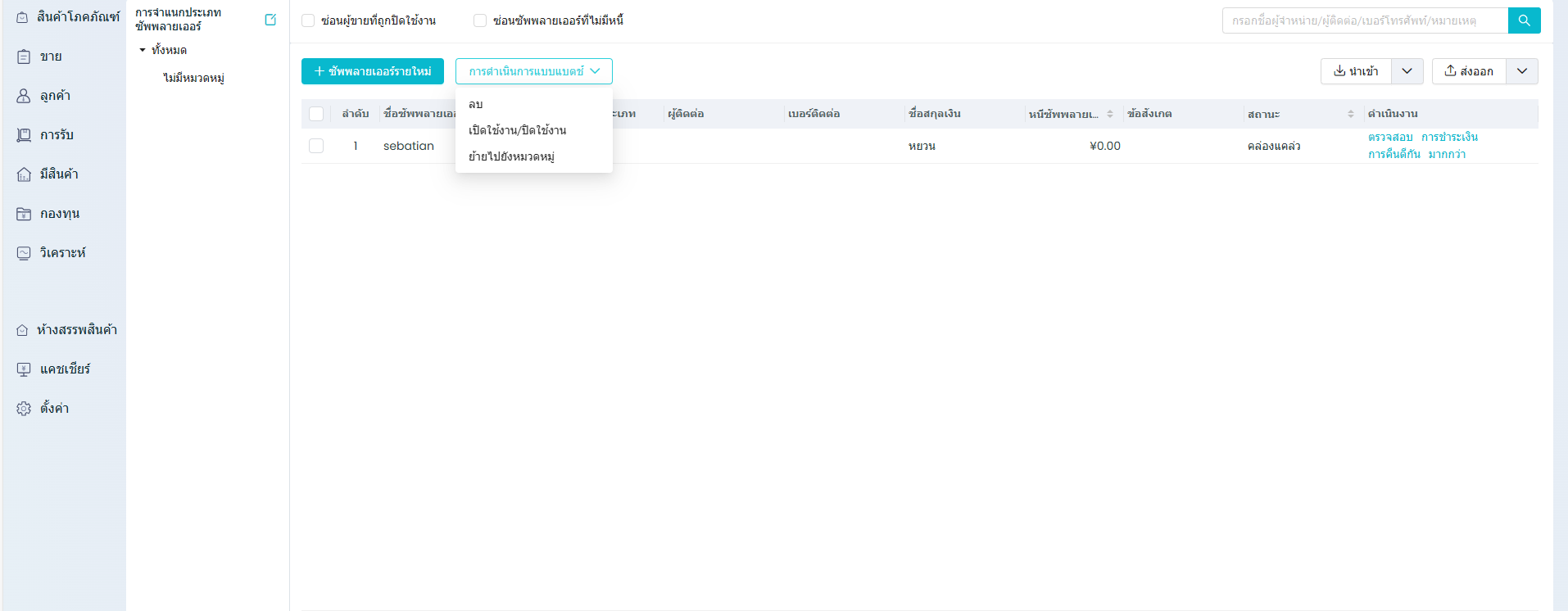Open the ขาย sidebar section
The width and height of the screenshot is (1568, 611).
click(x=51, y=57)
